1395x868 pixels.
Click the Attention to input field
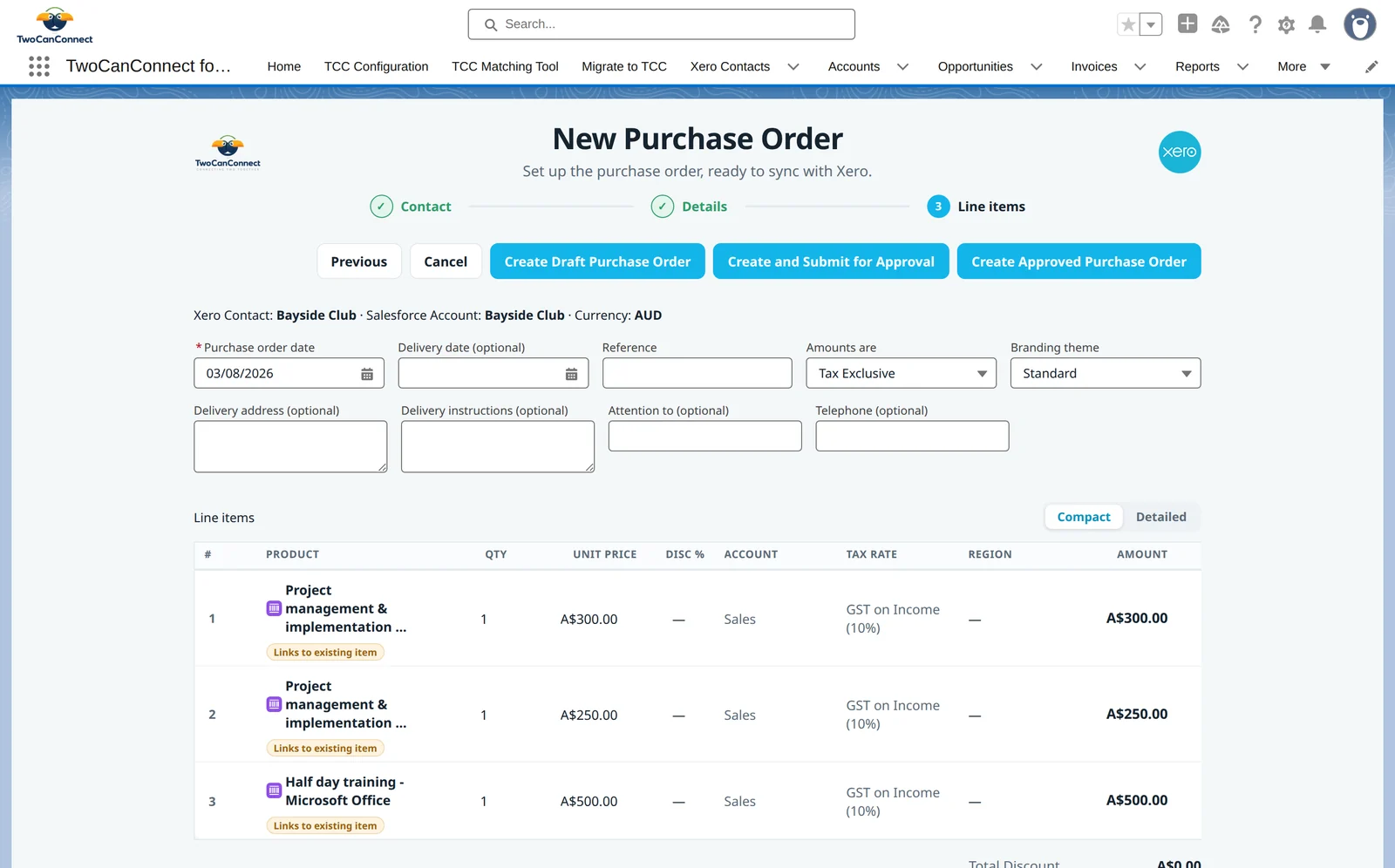coord(704,436)
